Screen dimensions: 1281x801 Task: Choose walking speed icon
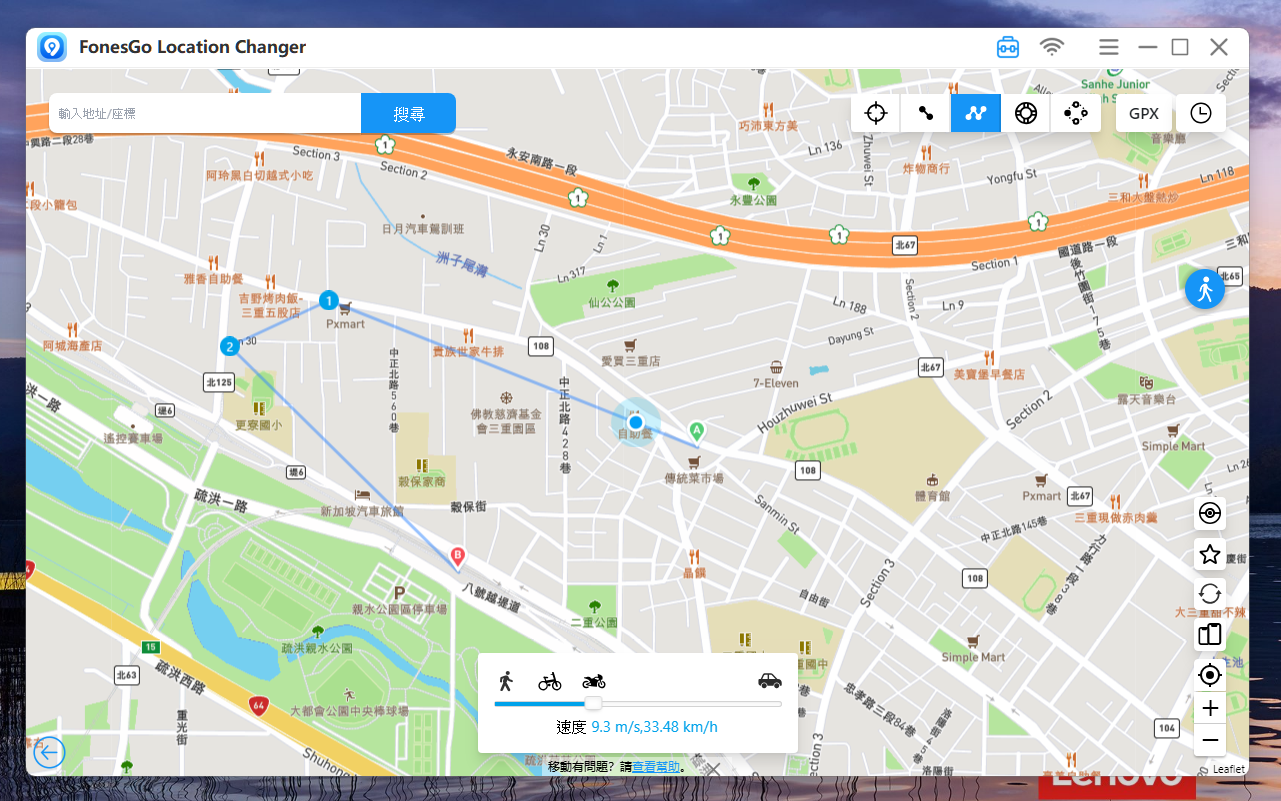pos(506,681)
